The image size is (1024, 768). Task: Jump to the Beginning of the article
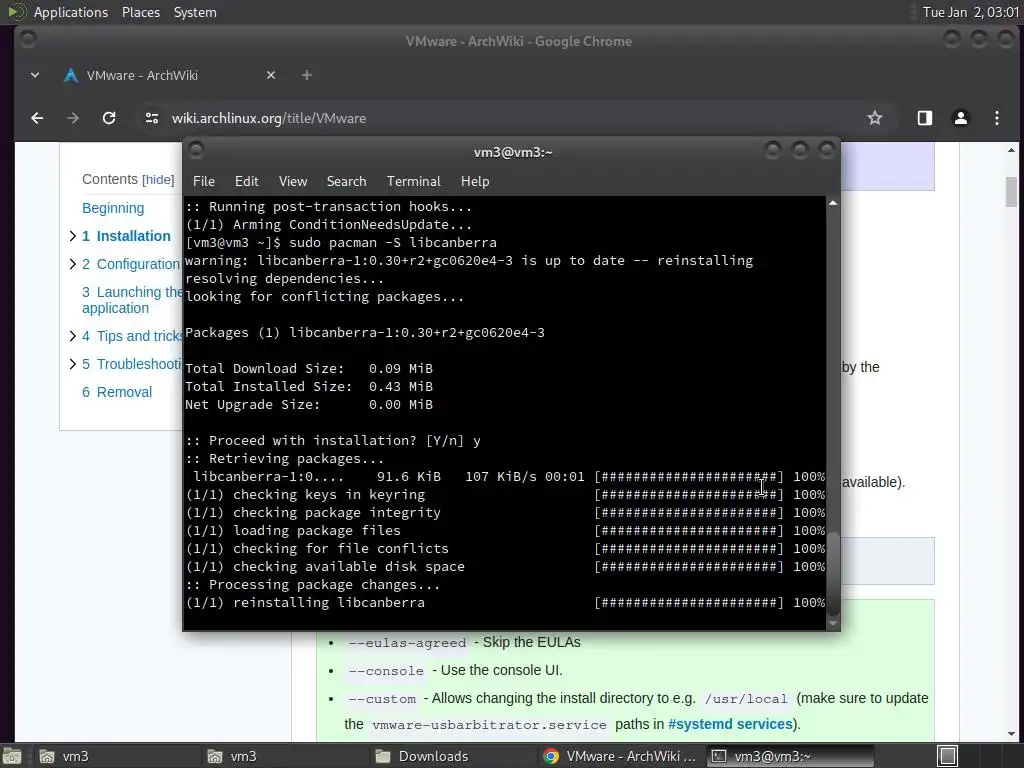point(113,208)
